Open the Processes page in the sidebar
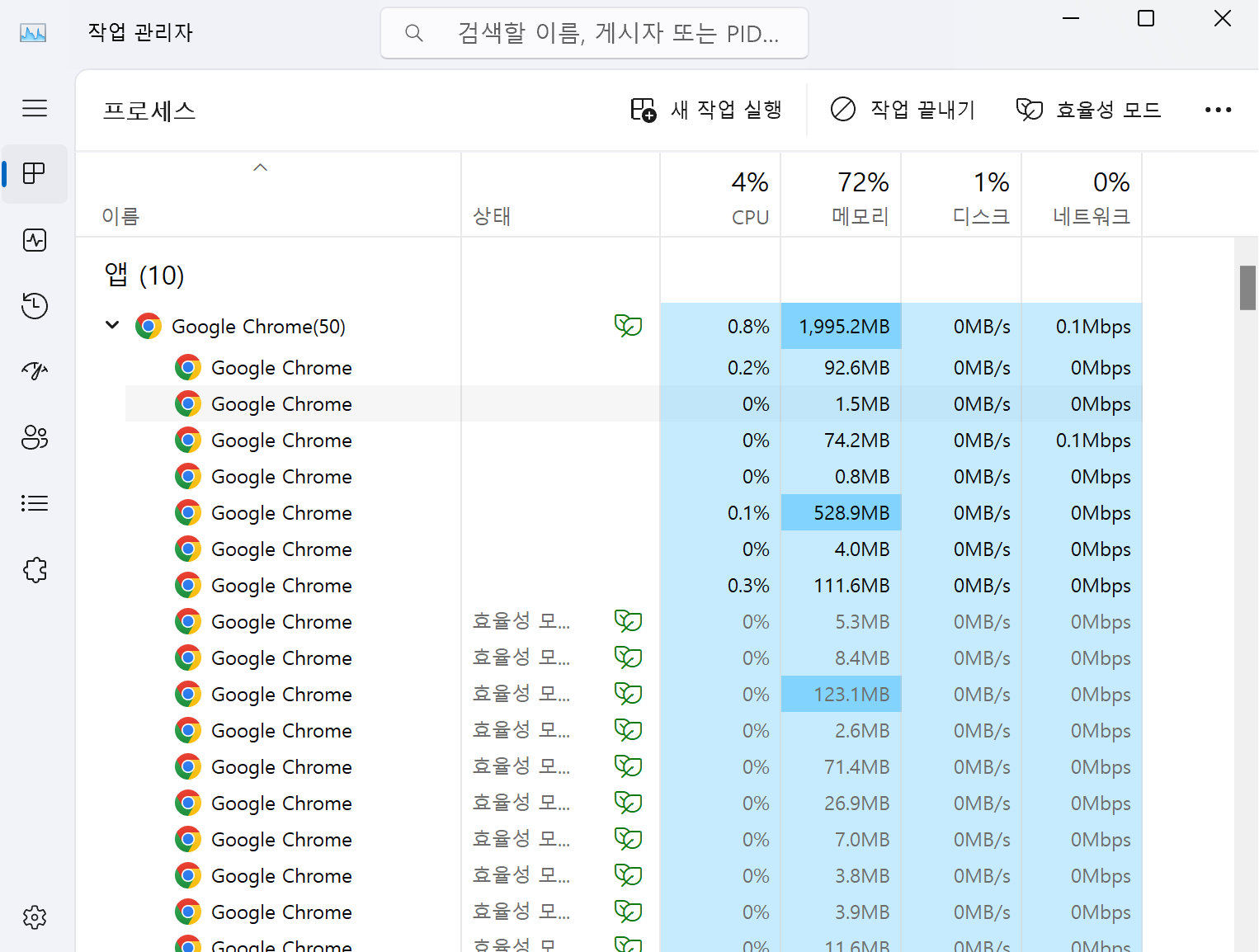 coord(35,173)
